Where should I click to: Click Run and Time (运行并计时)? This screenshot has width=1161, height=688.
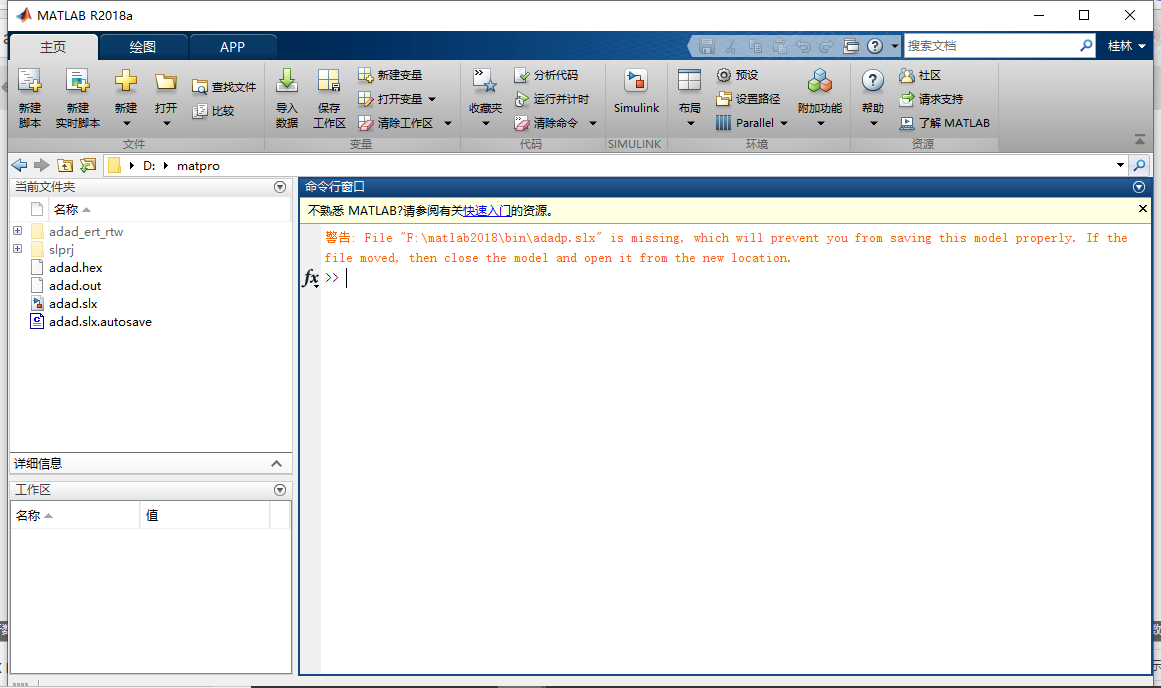click(x=552, y=98)
